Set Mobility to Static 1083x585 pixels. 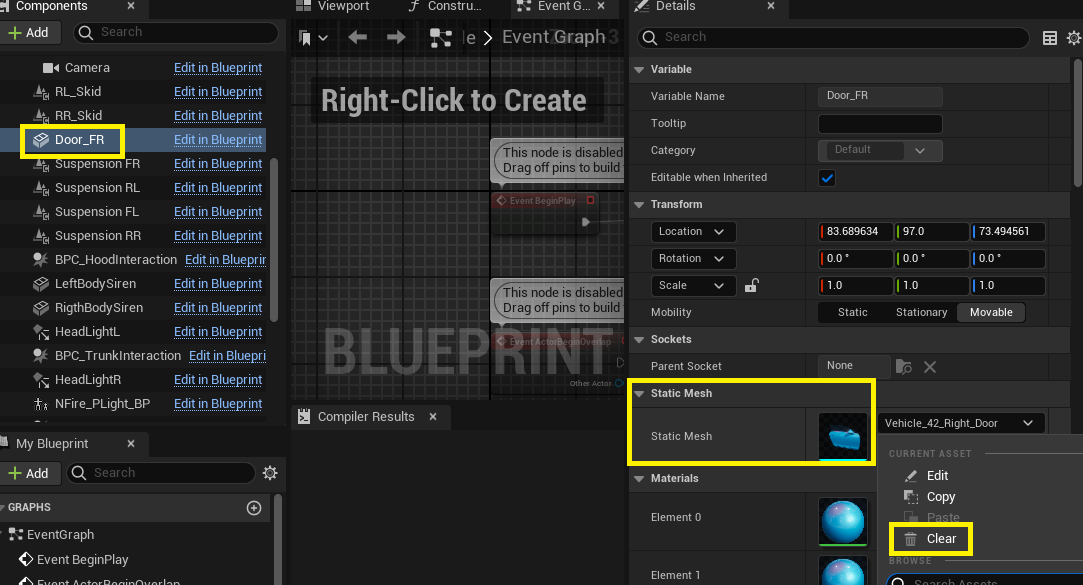coord(852,313)
